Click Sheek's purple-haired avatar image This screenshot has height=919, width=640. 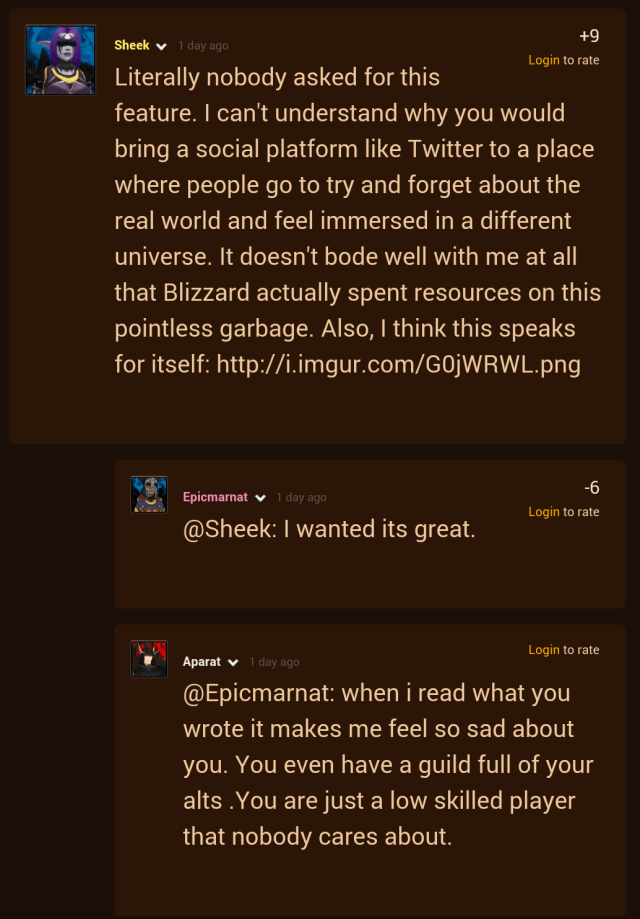(60, 60)
